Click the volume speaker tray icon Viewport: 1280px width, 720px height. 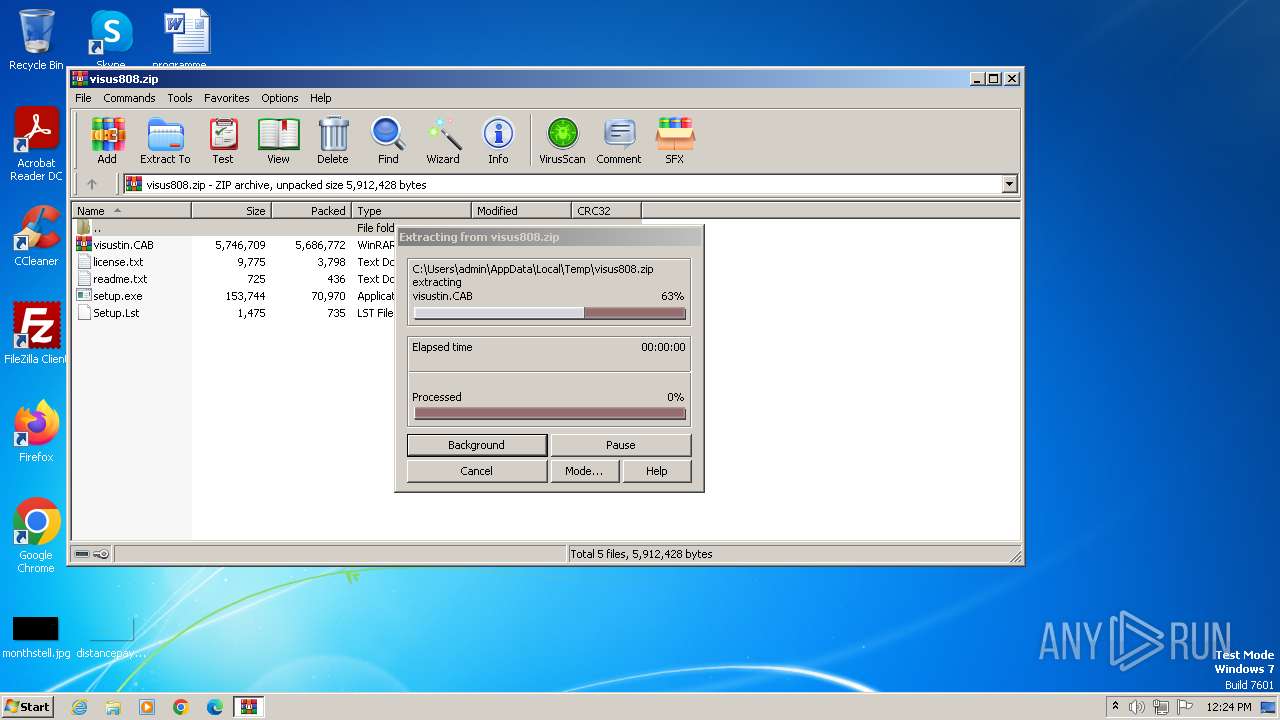click(x=1137, y=707)
